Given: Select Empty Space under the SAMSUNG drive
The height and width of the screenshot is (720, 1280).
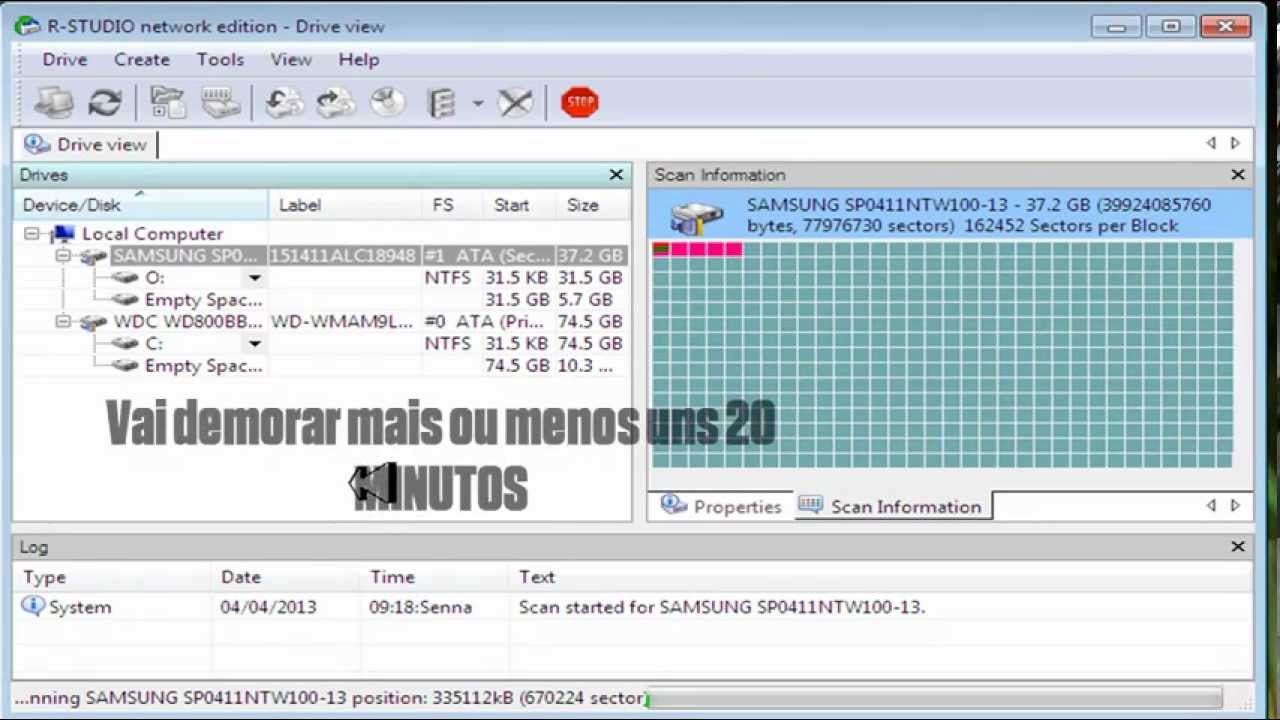Looking at the screenshot, I should (x=203, y=300).
